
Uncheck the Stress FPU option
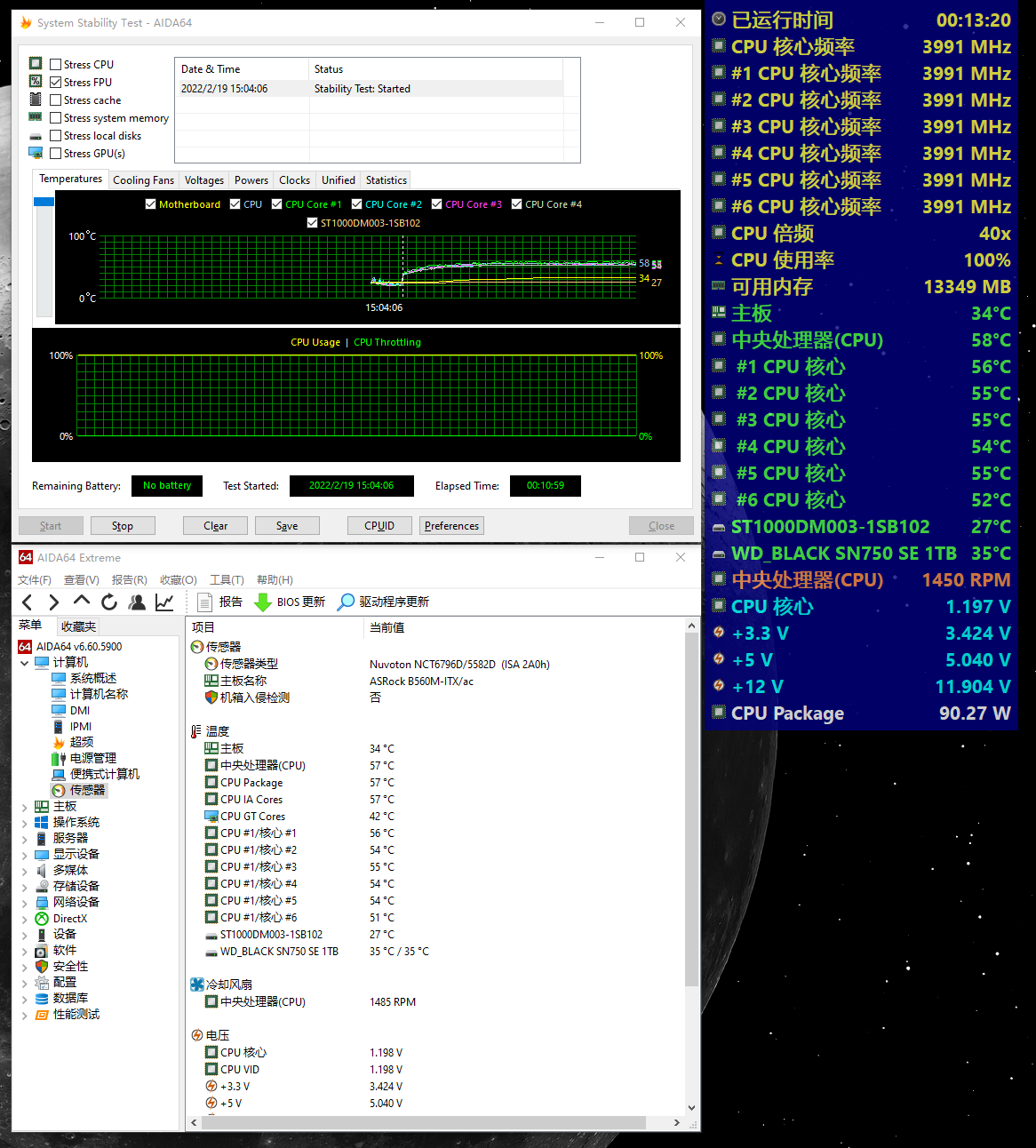pos(56,83)
